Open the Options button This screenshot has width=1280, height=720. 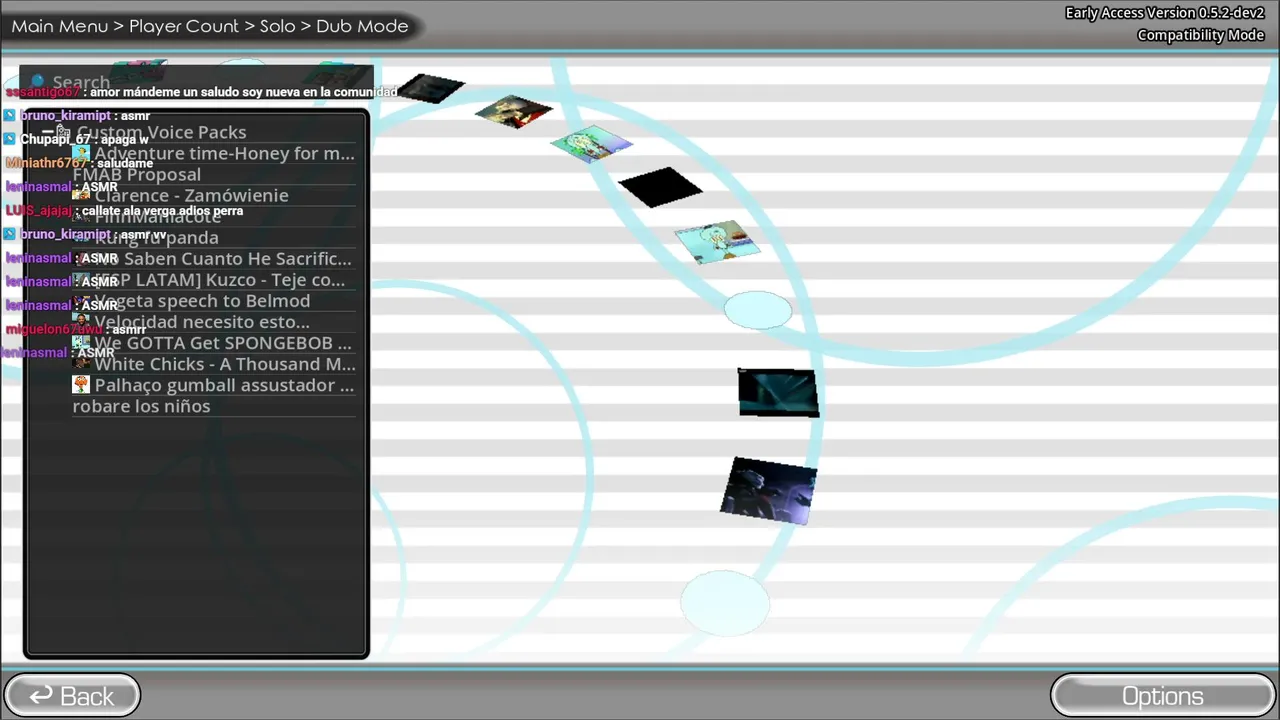click(x=1162, y=696)
